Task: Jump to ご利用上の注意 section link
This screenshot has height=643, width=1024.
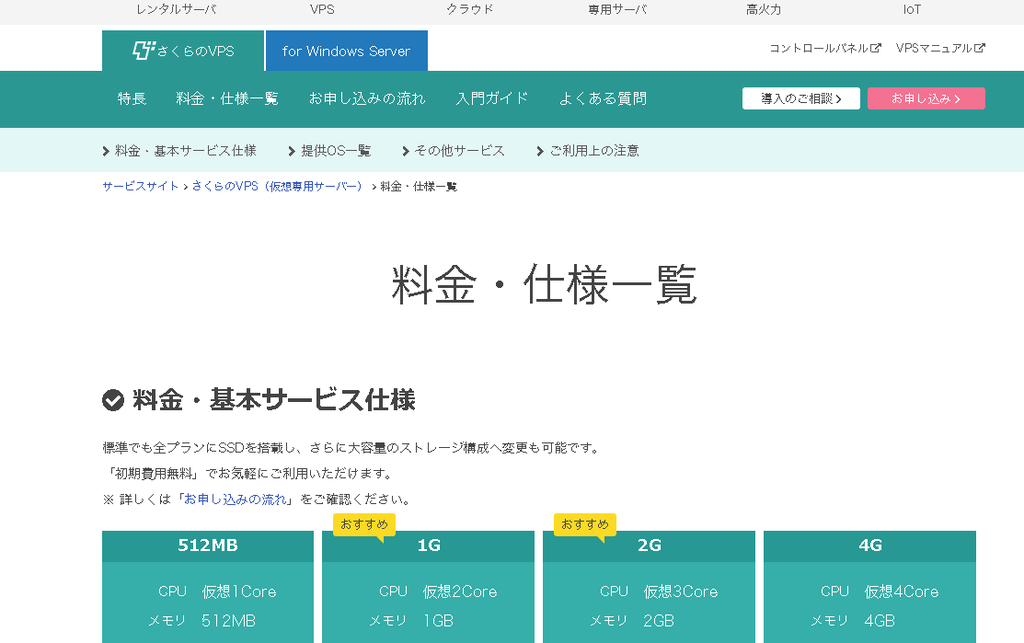Action: pos(594,151)
